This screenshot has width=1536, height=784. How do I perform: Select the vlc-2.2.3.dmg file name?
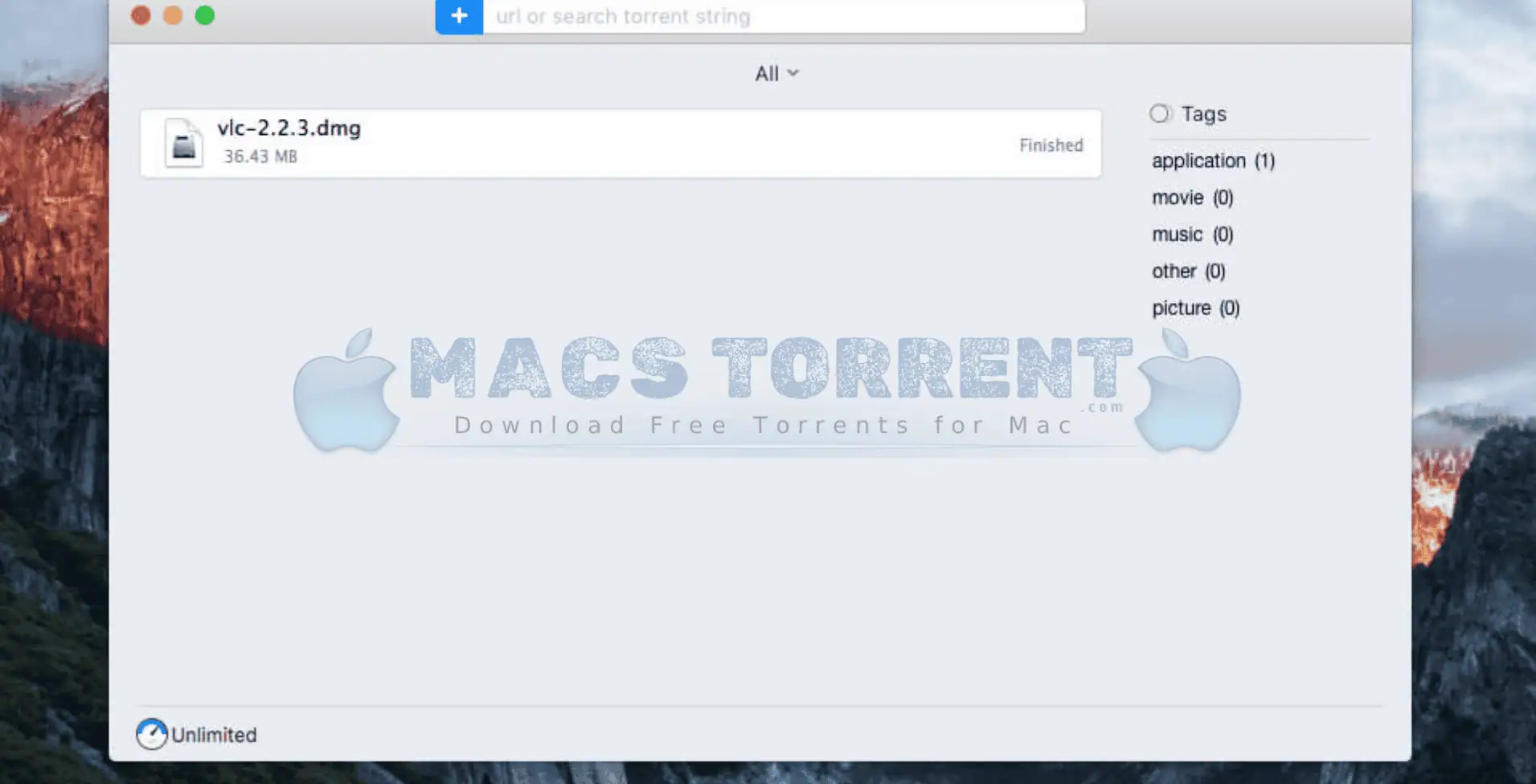(289, 128)
